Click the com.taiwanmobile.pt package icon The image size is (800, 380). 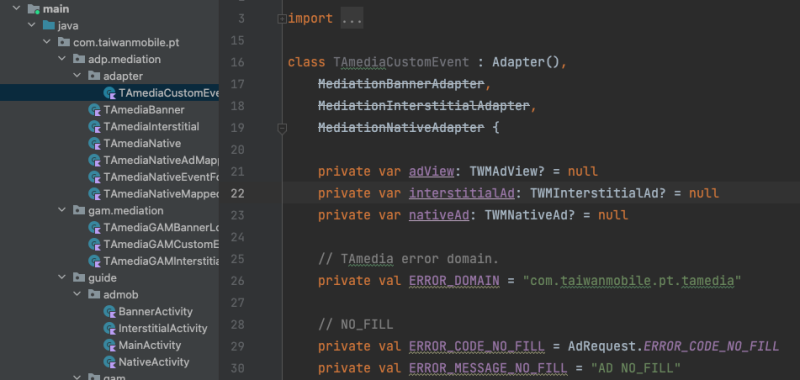[x=64, y=42]
